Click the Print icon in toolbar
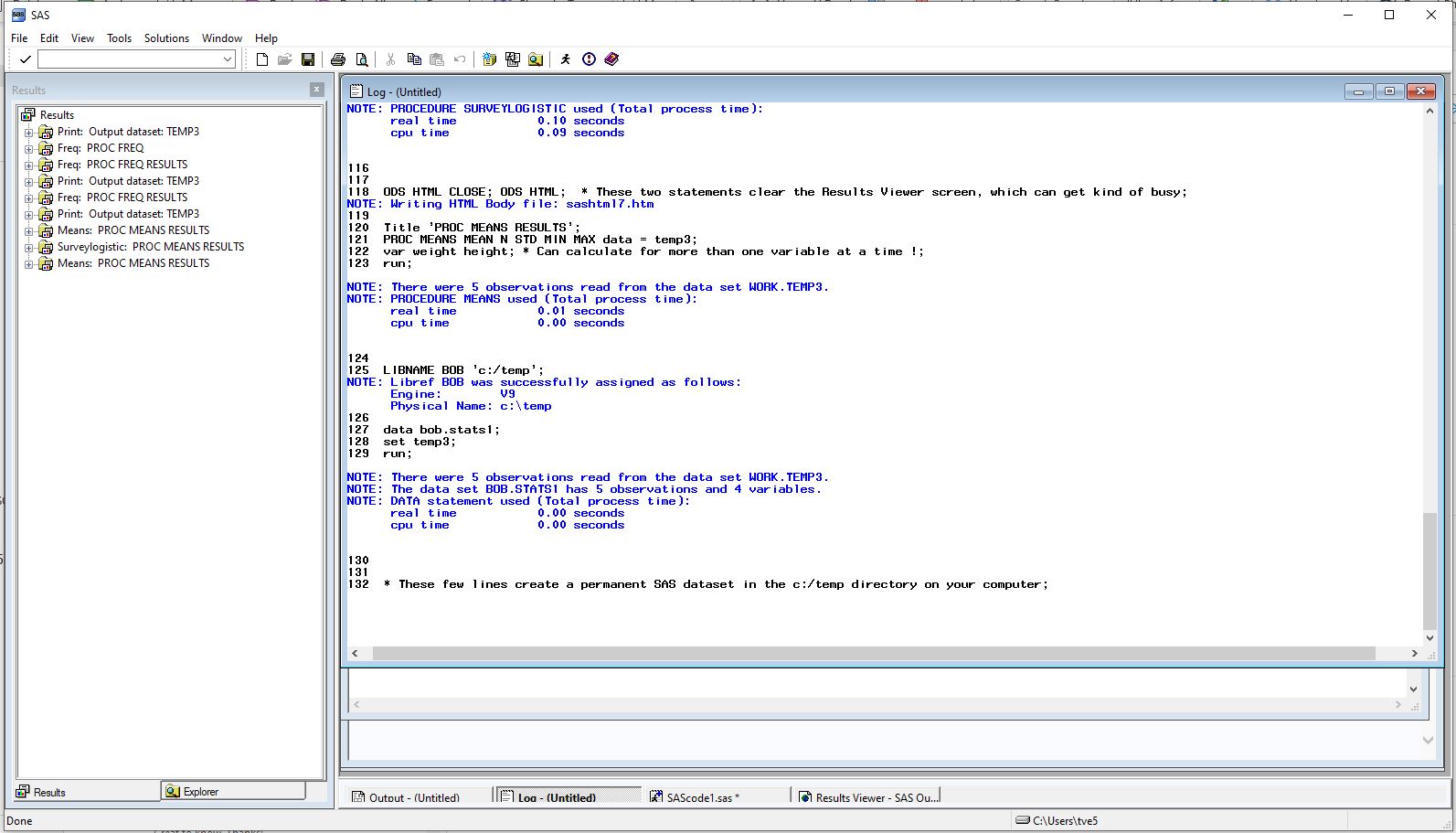Image resolution: width=1456 pixels, height=833 pixels. 338,59
